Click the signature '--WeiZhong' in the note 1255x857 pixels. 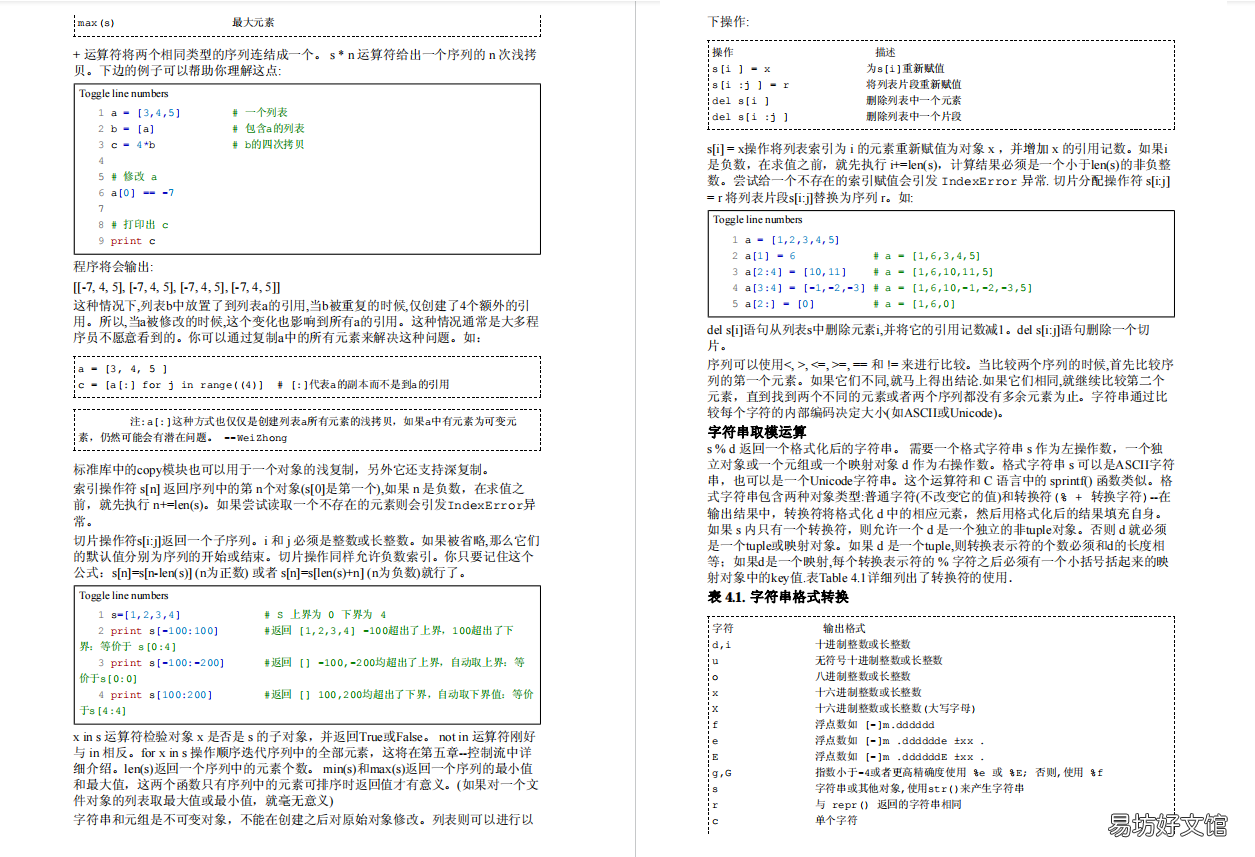point(255,438)
